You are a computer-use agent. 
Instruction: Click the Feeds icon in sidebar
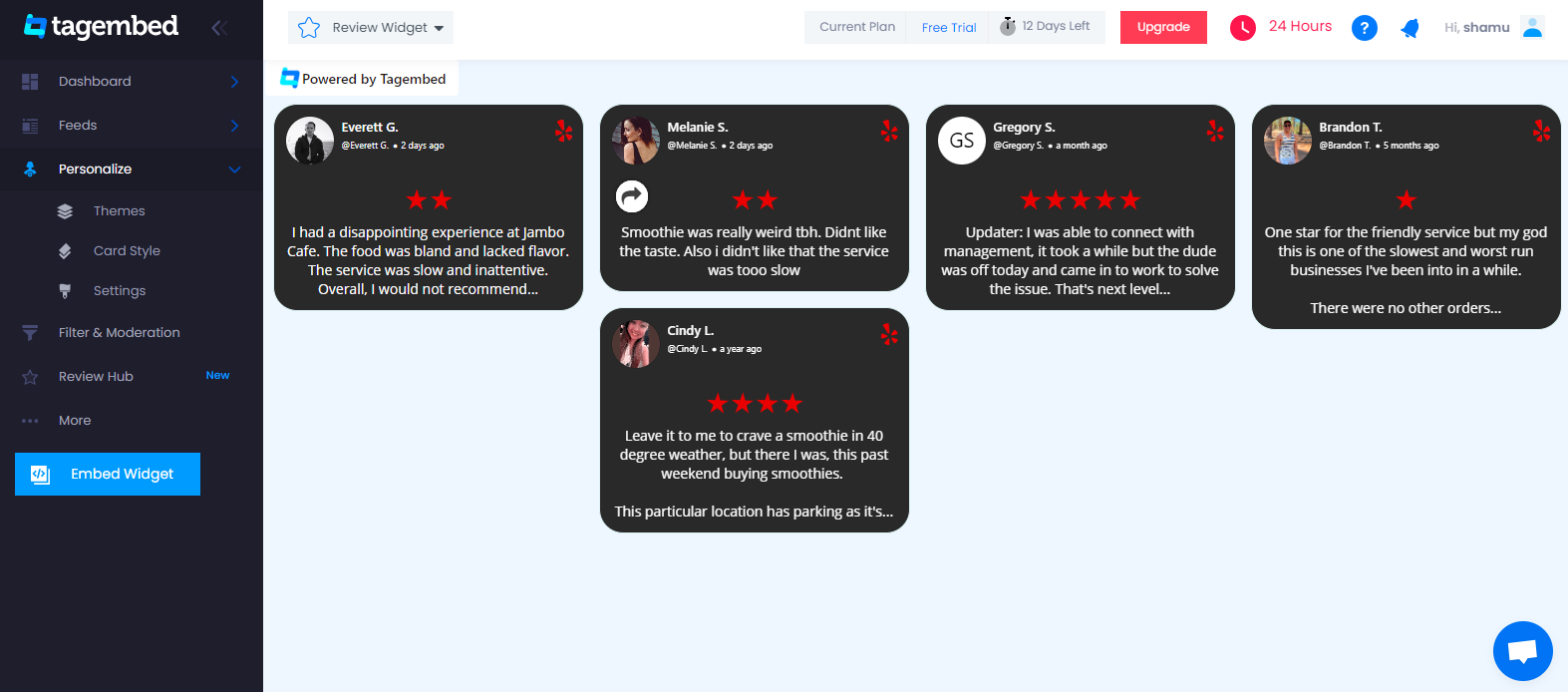[30, 126]
